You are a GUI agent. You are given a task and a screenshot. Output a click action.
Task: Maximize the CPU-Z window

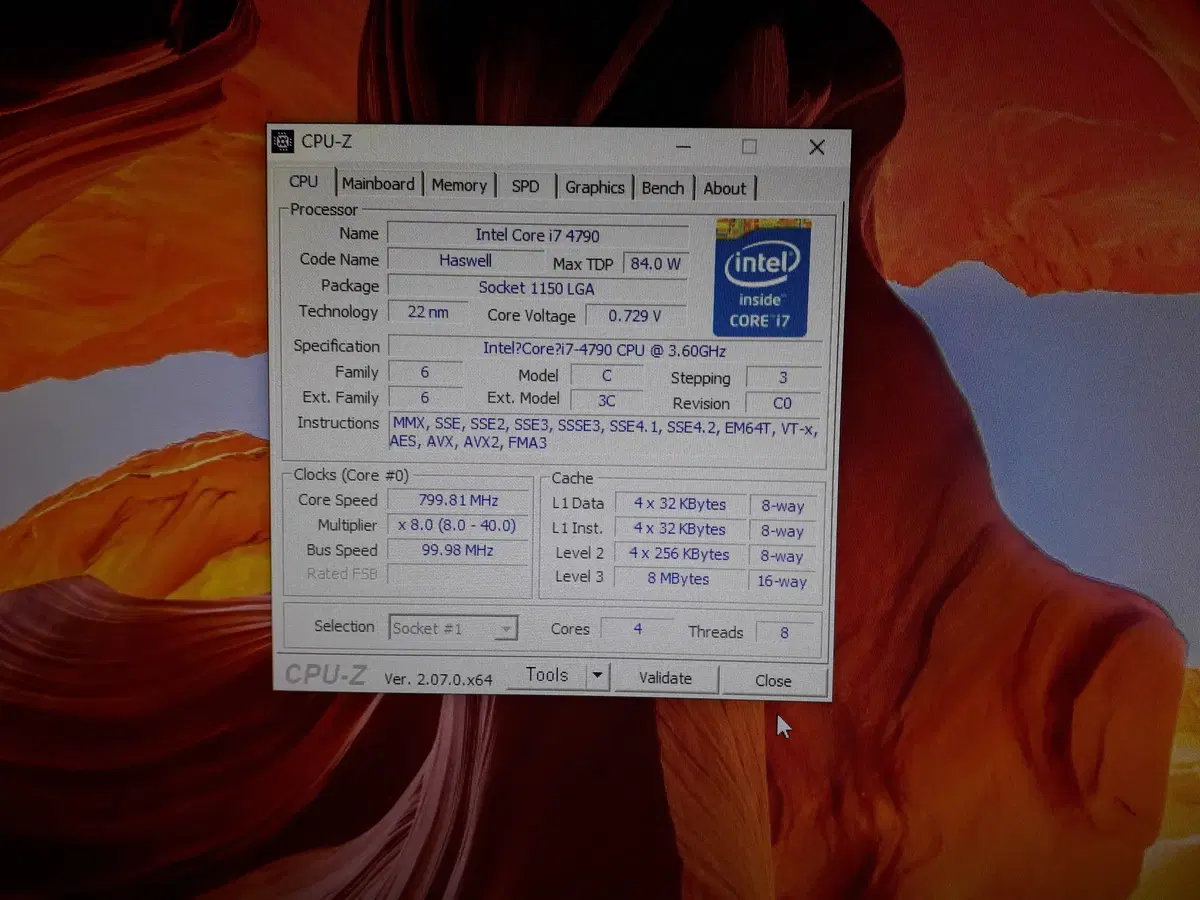pos(749,147)
